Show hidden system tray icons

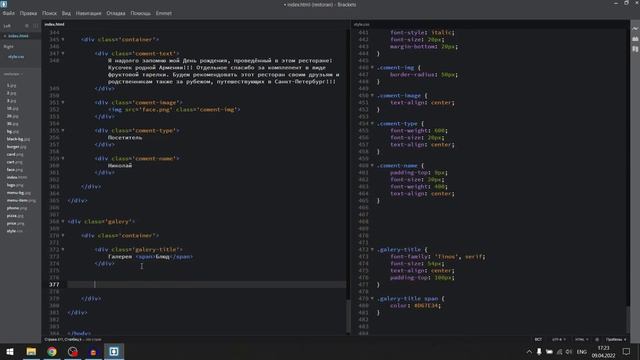pyautogui.click(x=529, y=351)
